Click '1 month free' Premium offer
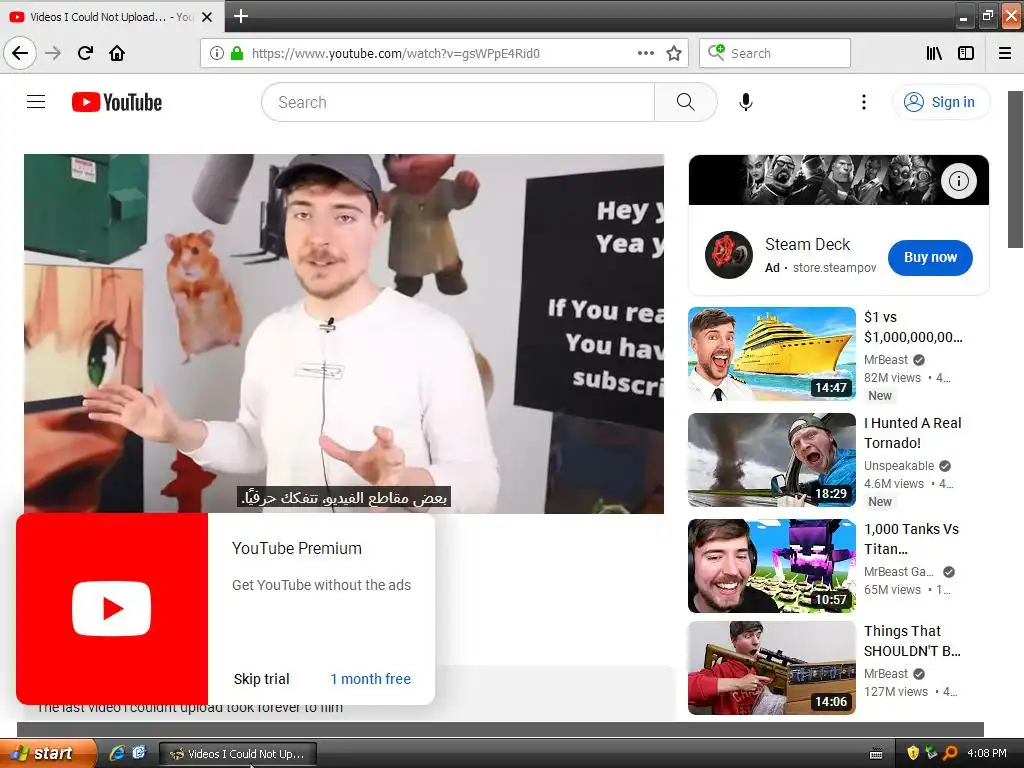The height and width of the screenshot is (768, 1024). coord(370,679)
